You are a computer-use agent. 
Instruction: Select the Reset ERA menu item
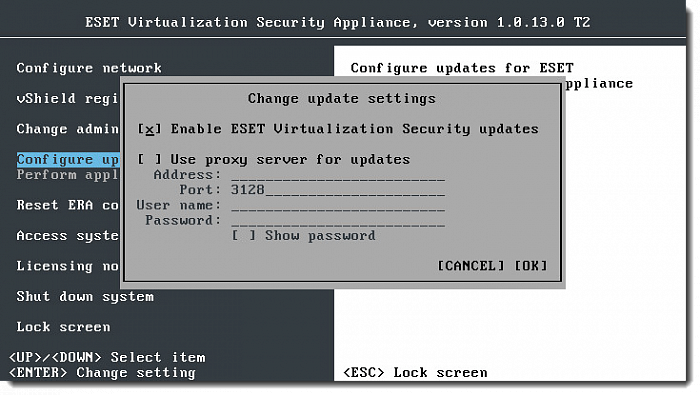[x=67, y=205]
